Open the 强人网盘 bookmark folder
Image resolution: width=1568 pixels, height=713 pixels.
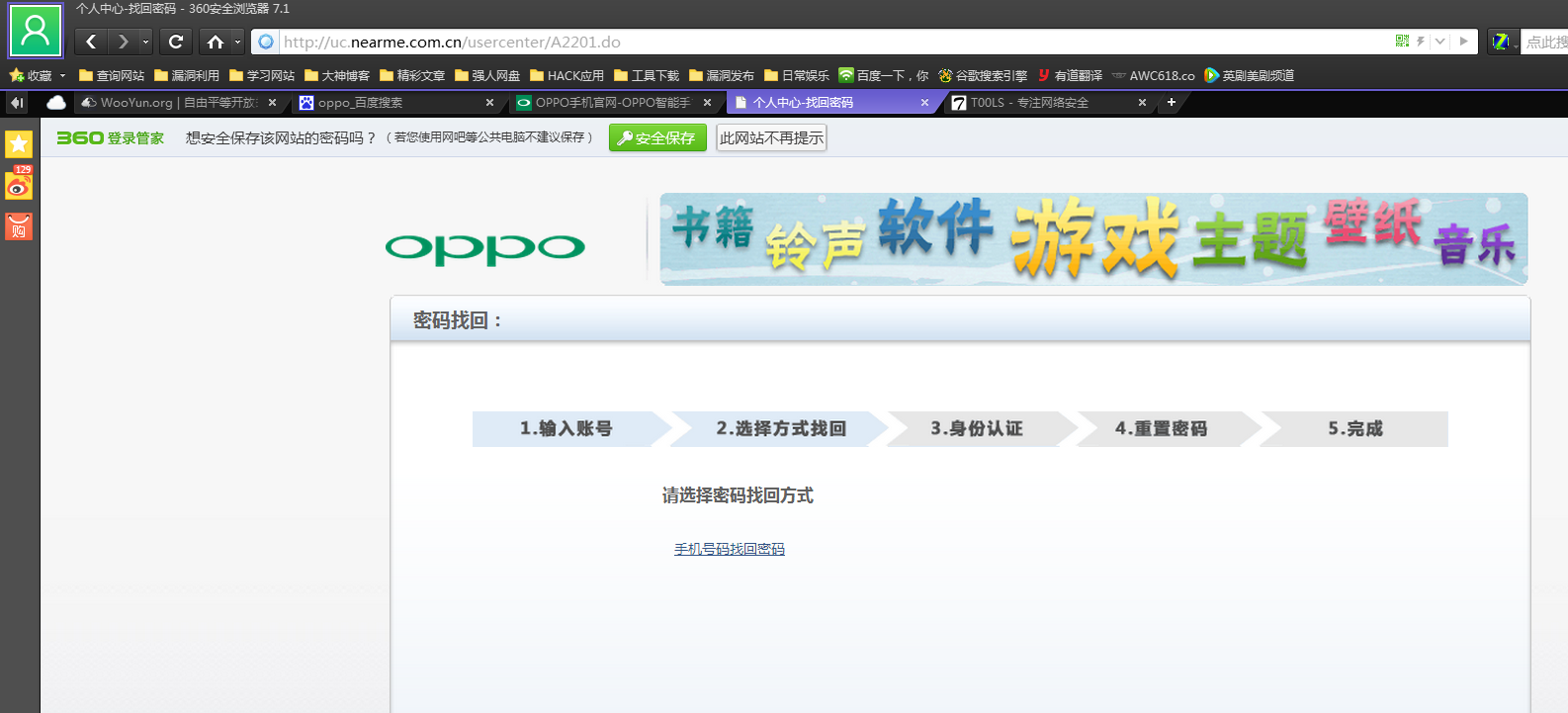tap(487, 75)
